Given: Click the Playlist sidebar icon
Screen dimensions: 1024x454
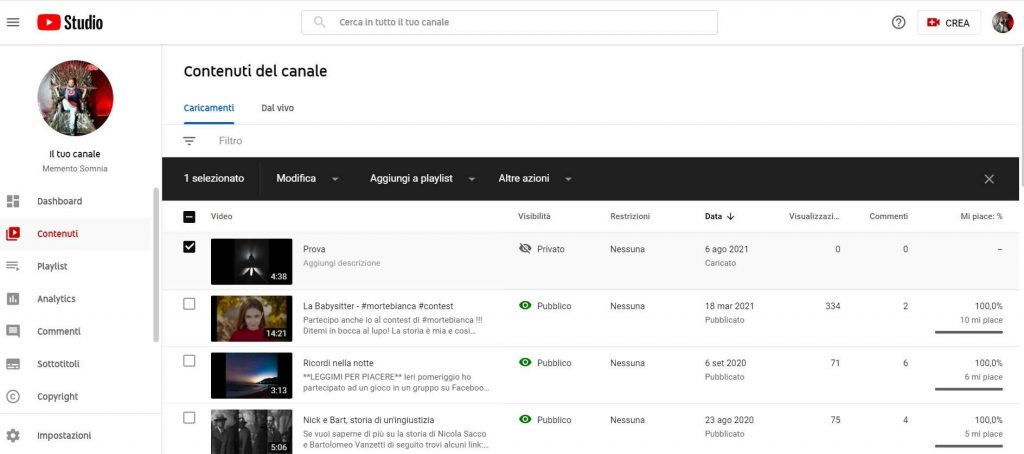Looking at the screenshot, I should [x=13, y=266].
